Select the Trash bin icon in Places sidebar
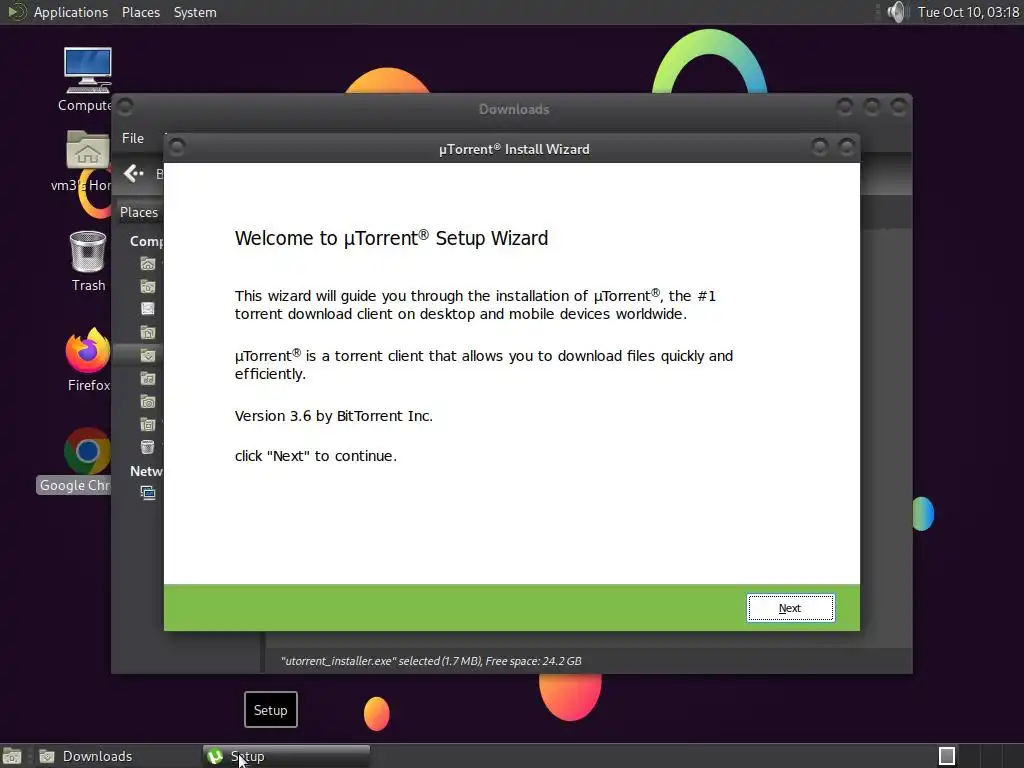Viewport: 1024px width, 768px height. (148, 447)
